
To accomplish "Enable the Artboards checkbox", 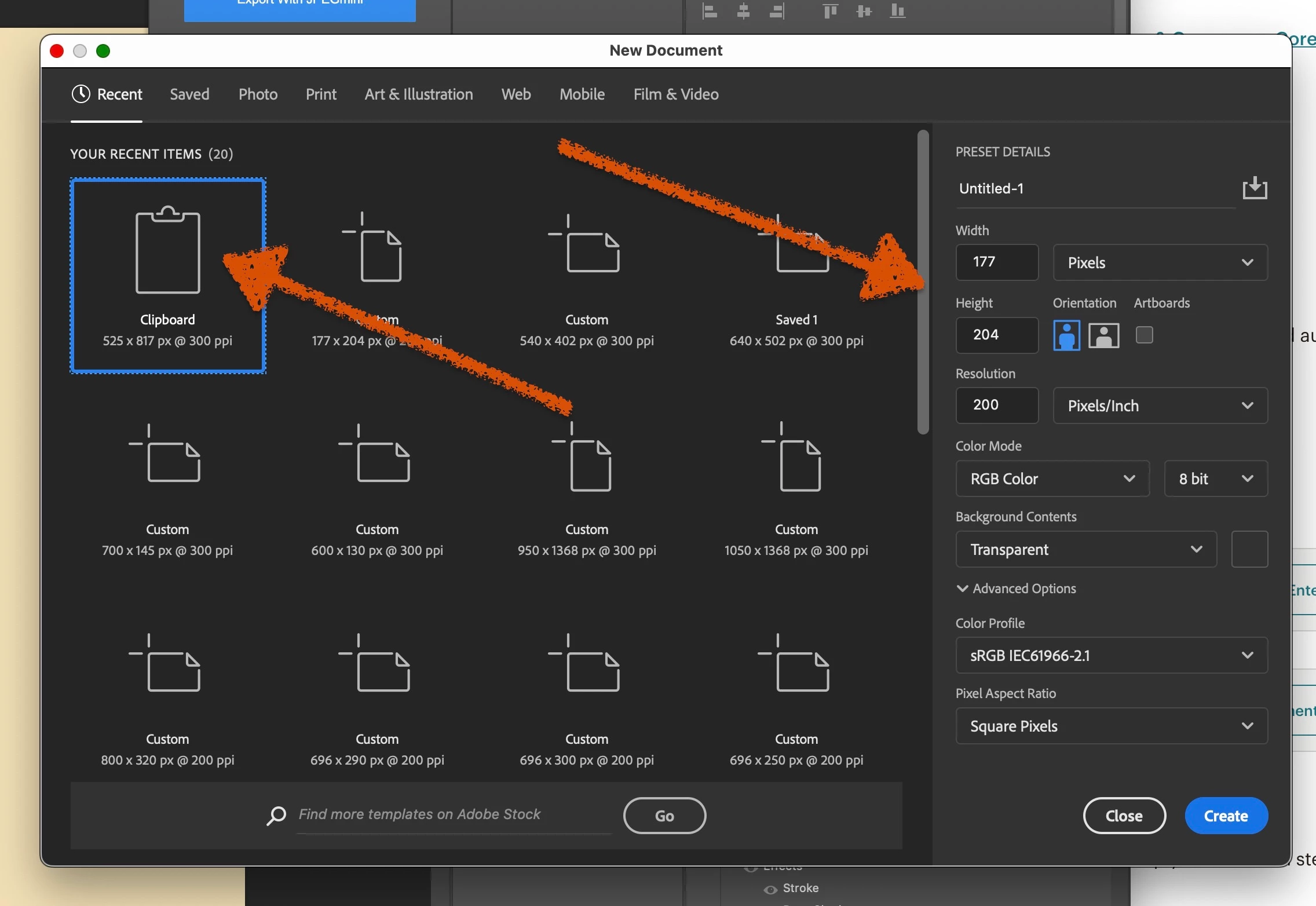I will point(1144,335).
